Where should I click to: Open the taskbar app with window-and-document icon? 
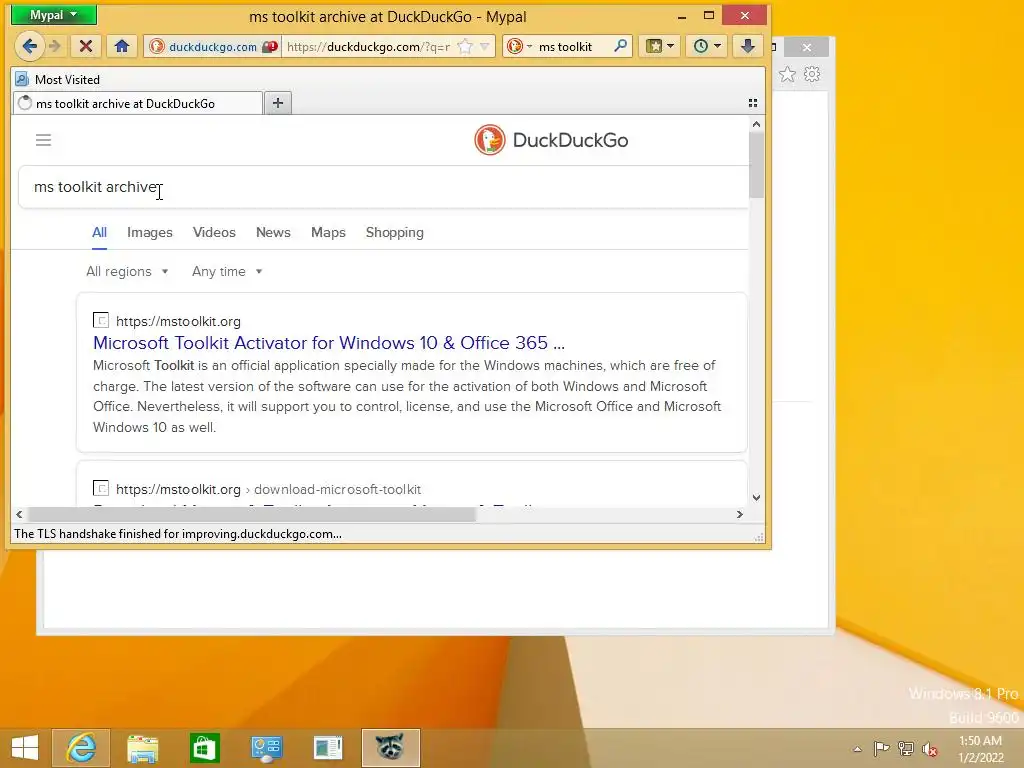point(328,748)
